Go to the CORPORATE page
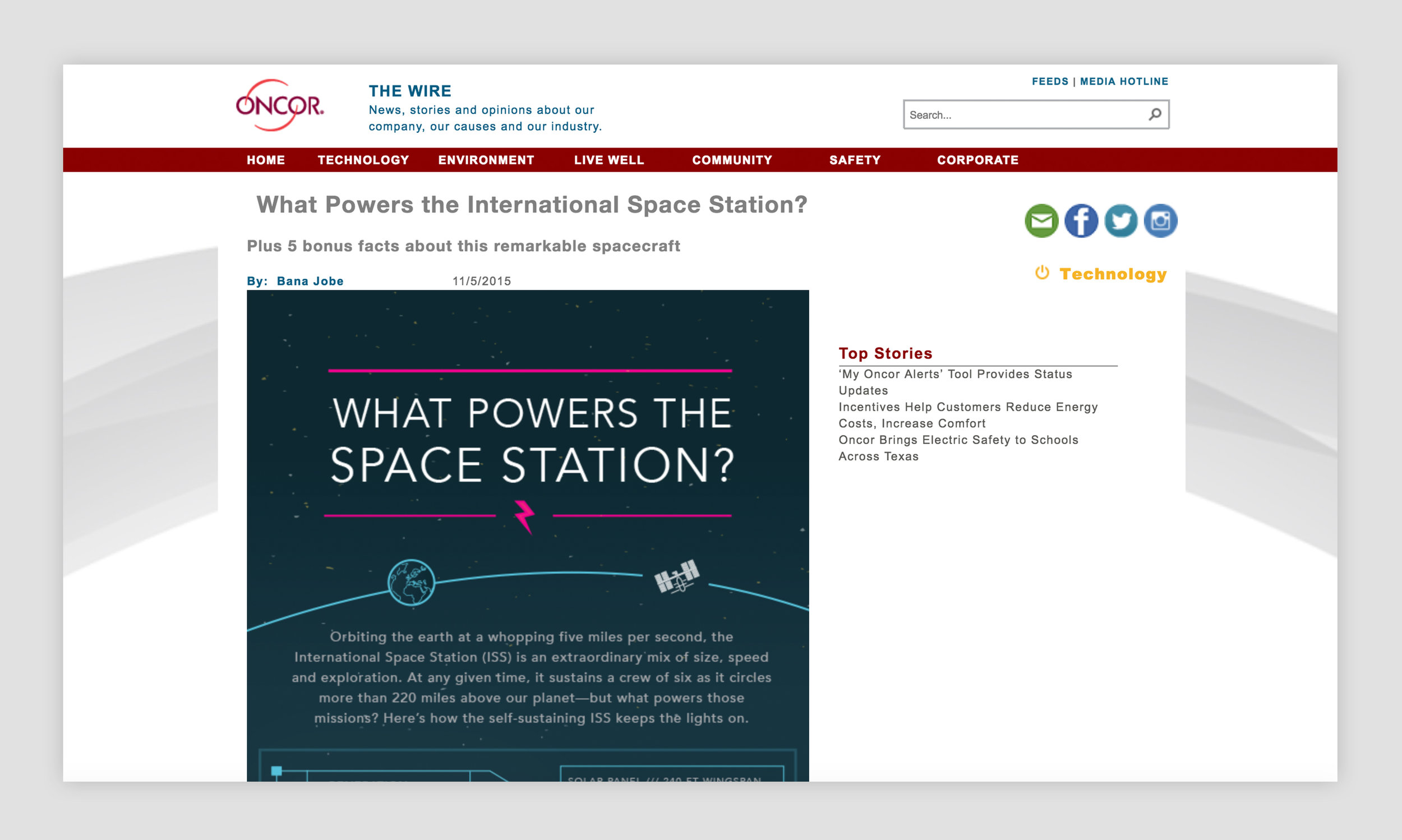 [977, 160]
